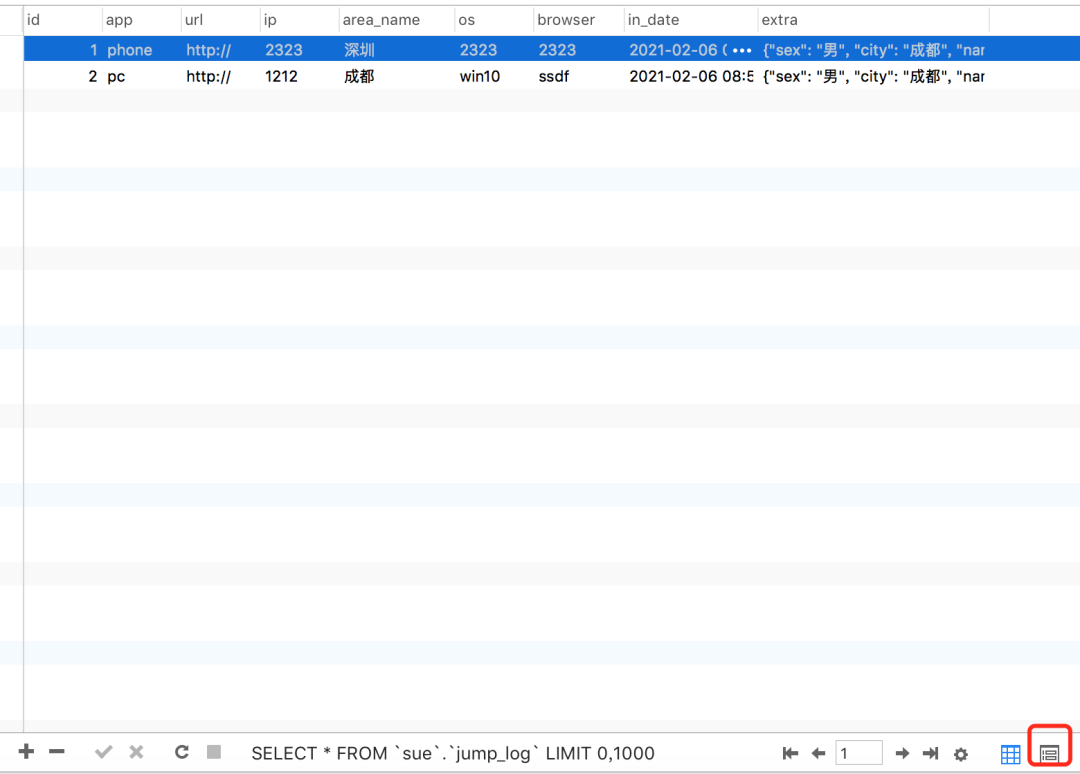1080x774 pixels.
Task: Add a new record with the plus icon
Action: tap(26, 752)
